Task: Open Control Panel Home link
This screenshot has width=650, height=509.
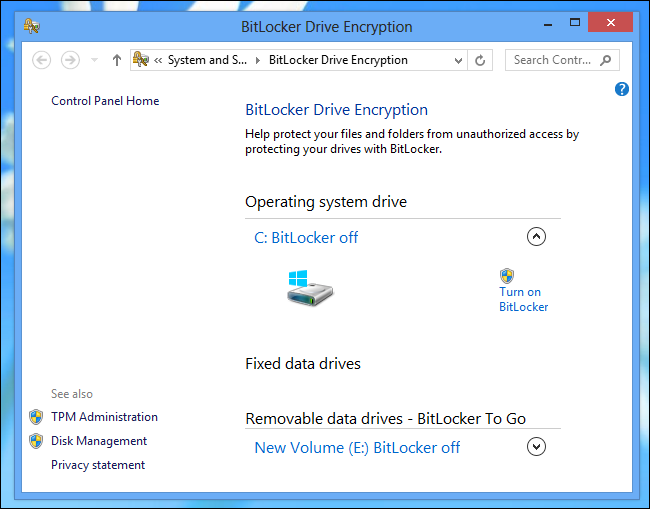Action: pos(105,101)
